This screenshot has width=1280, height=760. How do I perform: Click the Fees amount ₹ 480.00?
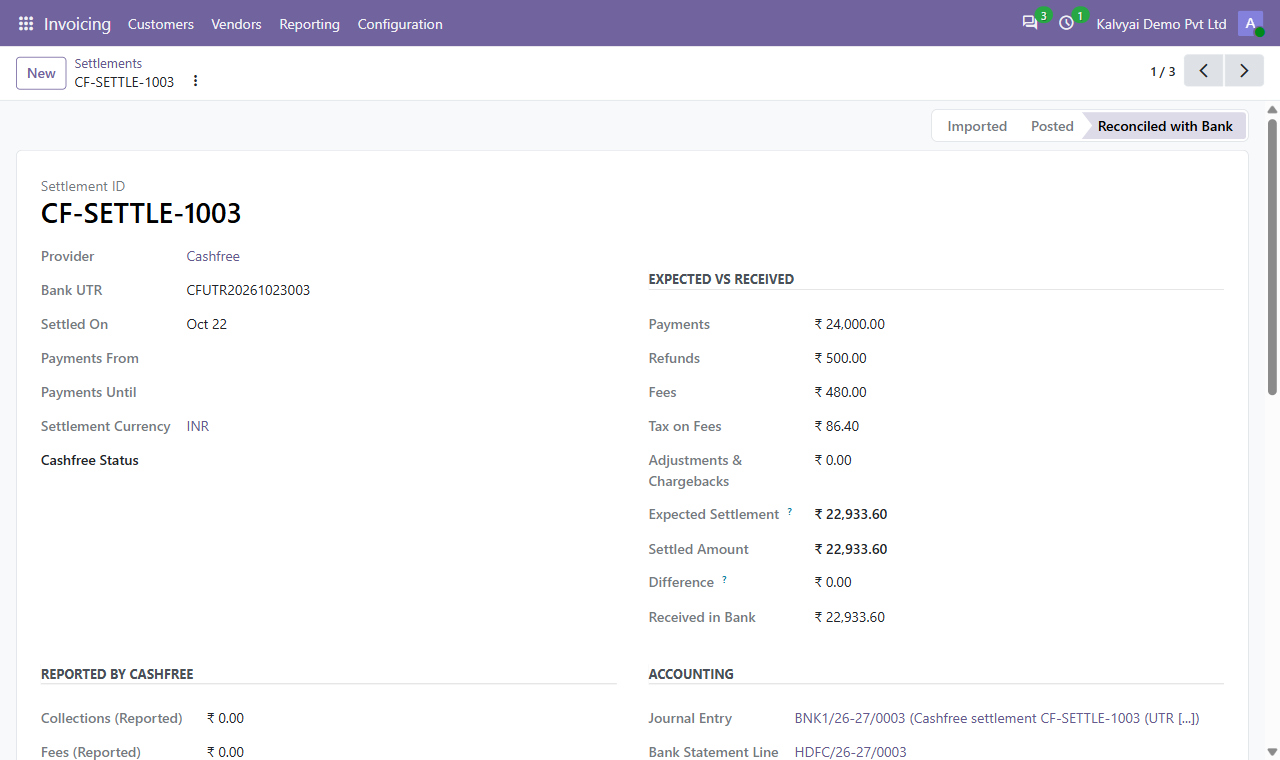point(841,392)
